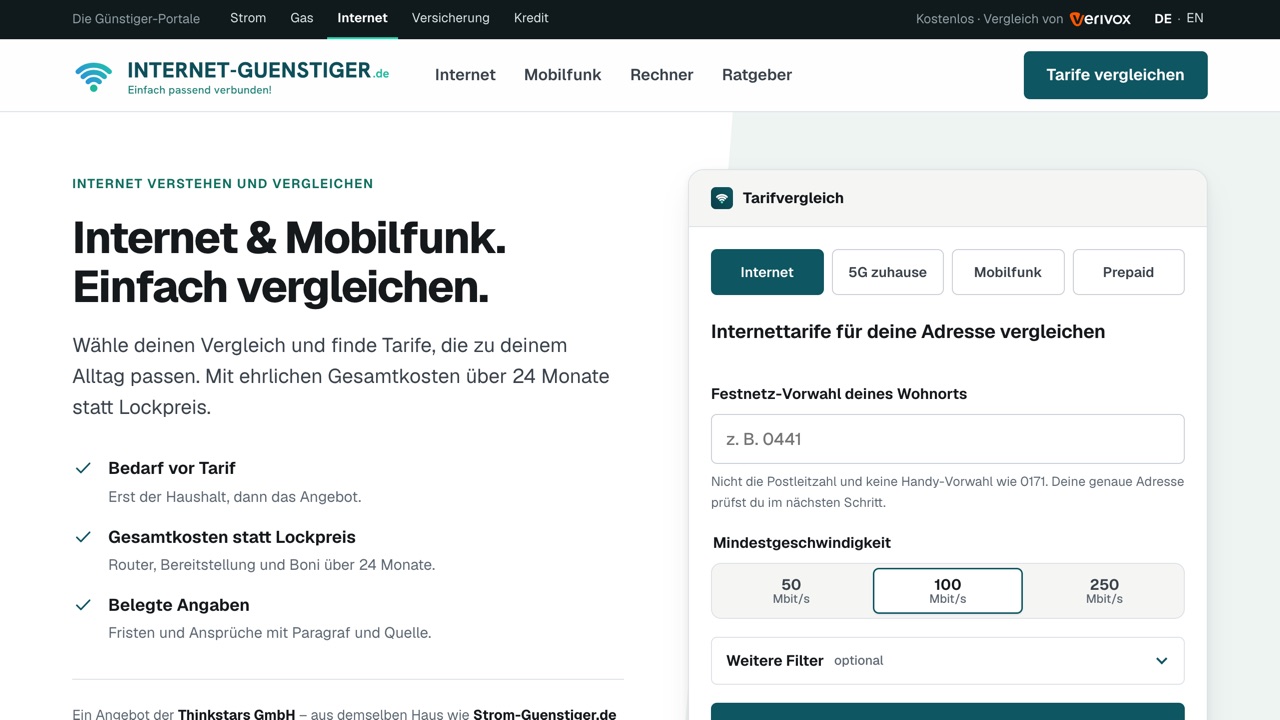Open the Kredit portal link
The width and height of the screenshot is (1280, 720).
point(531,18)
